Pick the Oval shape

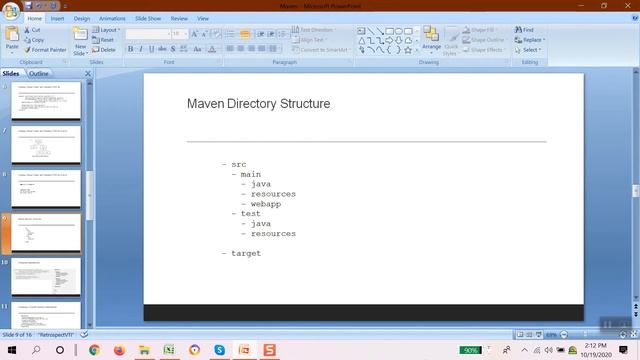[399, 31]
